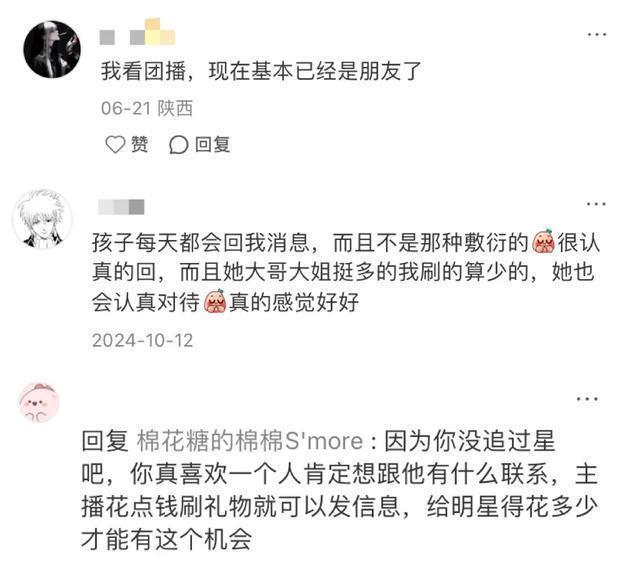Open the white-haired anime avatar profile
Image resolution: width=640 pixels, height=568 pixels.
pyautogui.click(x=42, y=220)
